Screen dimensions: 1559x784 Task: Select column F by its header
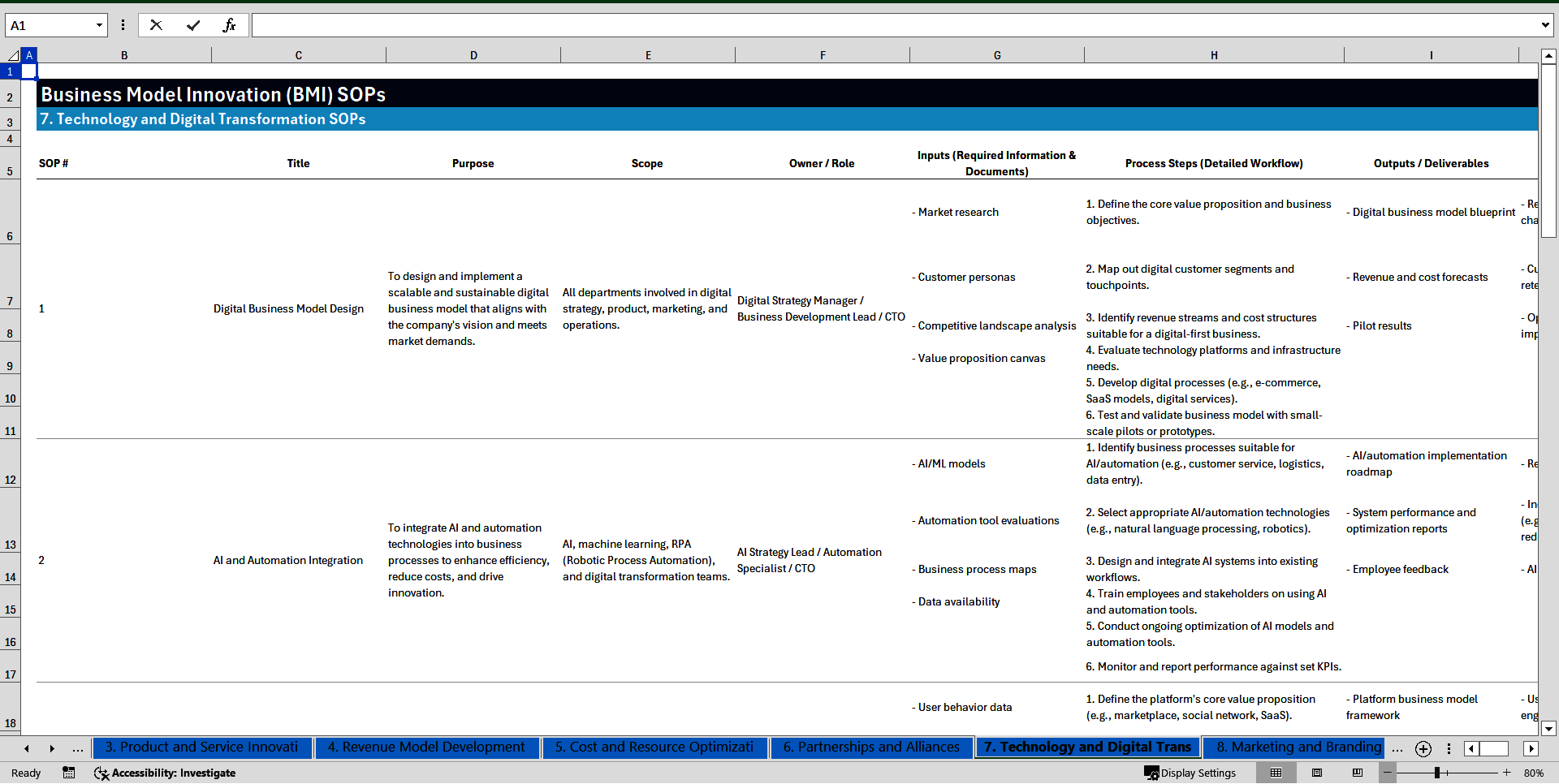pyautogui.click(x=823, y=54)
